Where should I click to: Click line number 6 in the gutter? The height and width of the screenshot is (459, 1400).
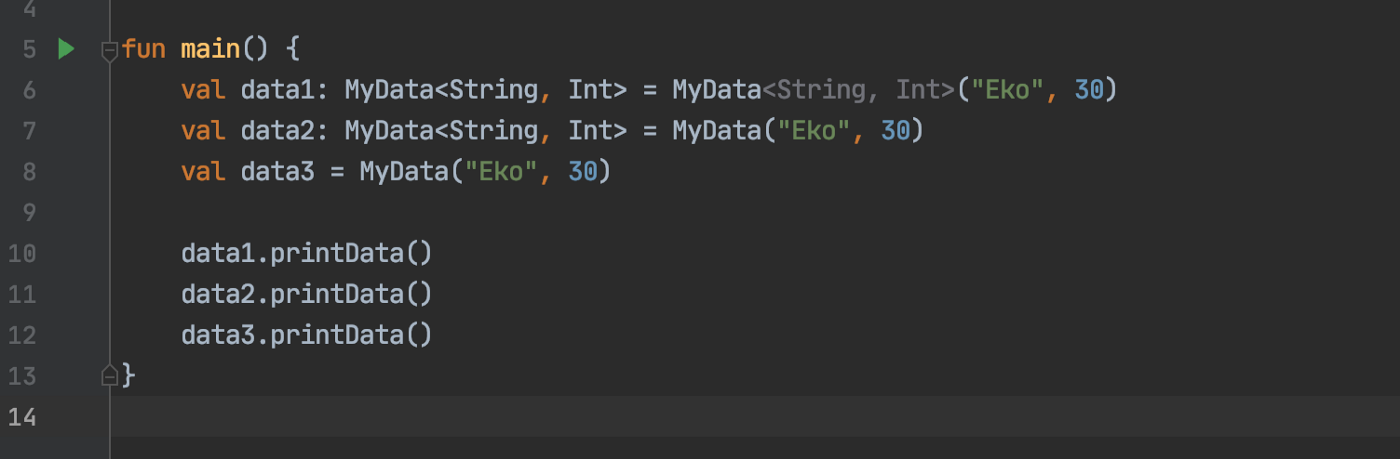click(28, 90)
